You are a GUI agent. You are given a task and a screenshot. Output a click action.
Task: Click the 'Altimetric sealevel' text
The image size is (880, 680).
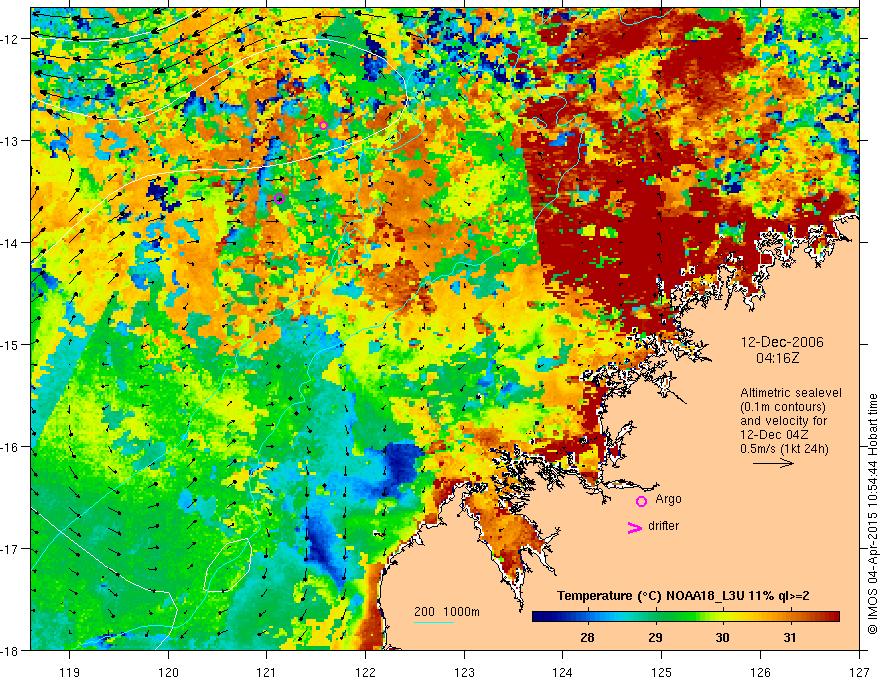(791, 393)
